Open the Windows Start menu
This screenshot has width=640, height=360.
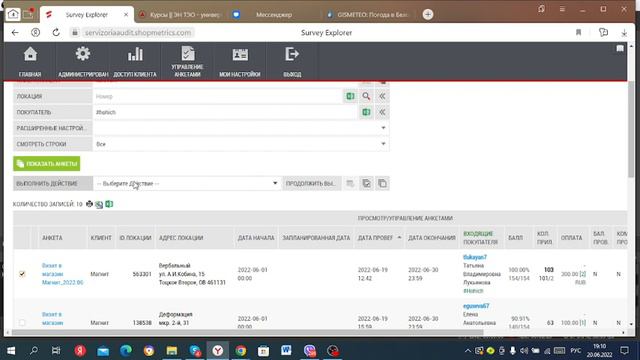[11, 350]
